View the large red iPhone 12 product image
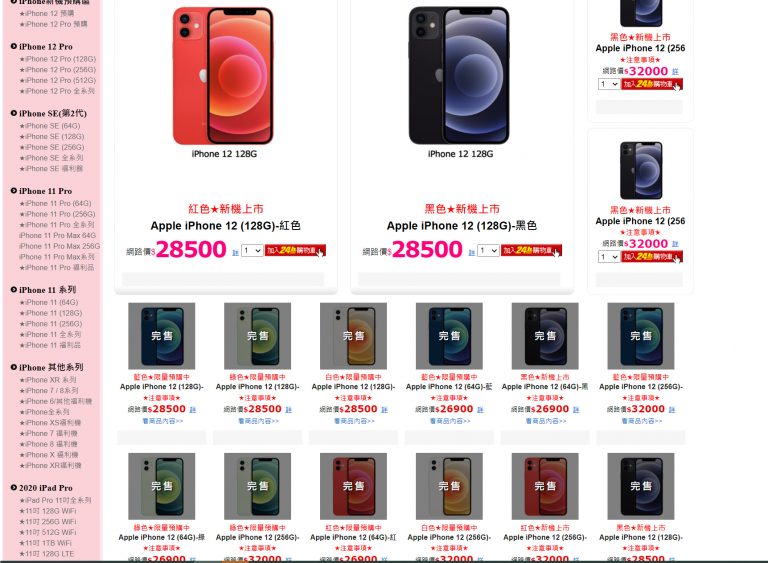This screenshot has height=563, width=768. (x=223, y=75)
